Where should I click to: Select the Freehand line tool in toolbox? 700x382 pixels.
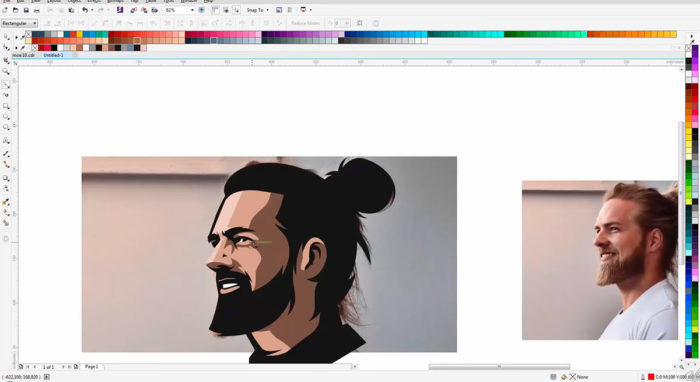tap(6, 84)
